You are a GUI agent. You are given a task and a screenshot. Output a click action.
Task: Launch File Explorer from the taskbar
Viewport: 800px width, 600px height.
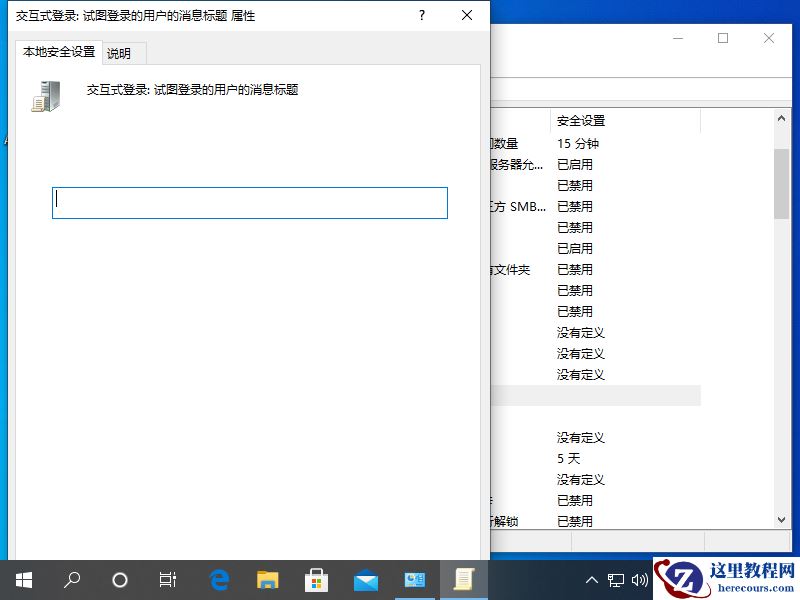[268, 580]
